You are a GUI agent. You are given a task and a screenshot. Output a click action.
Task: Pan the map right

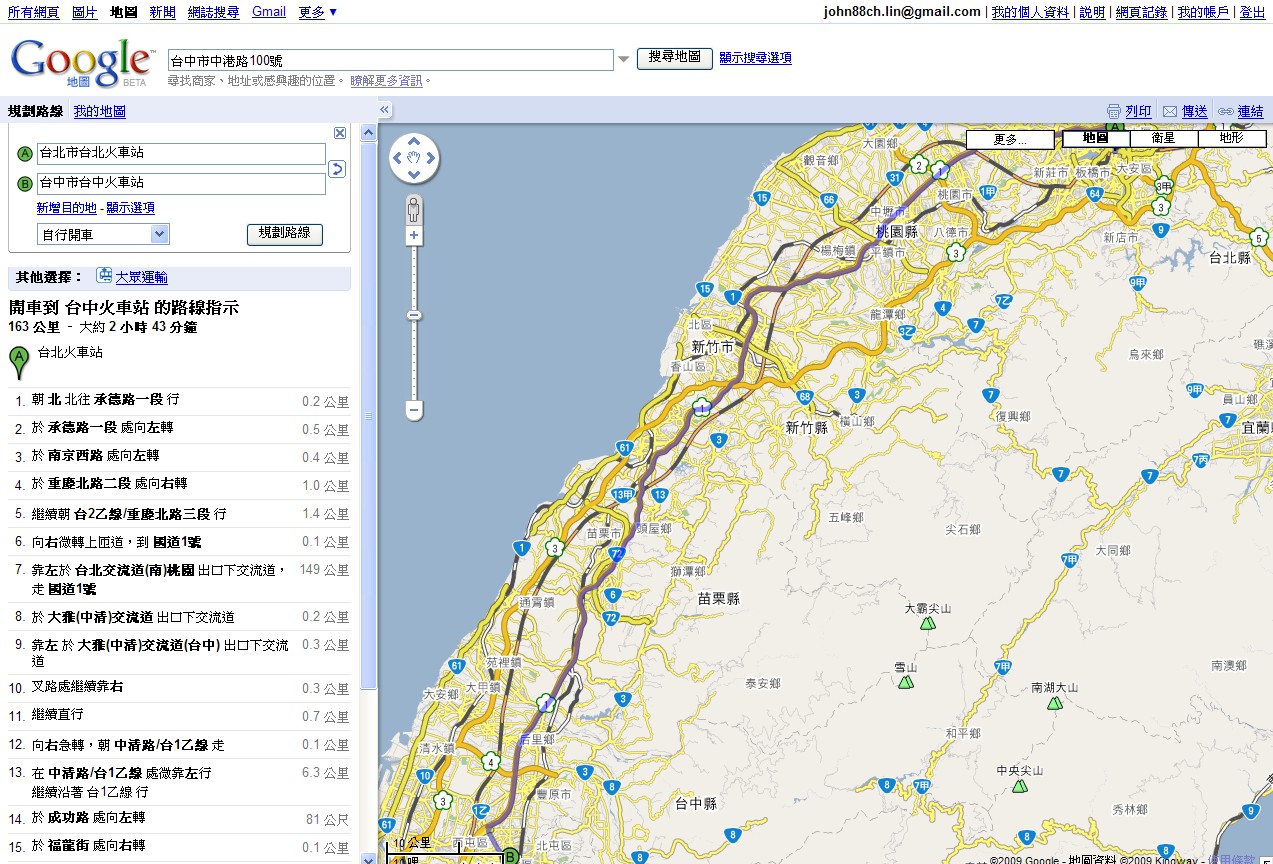coord(431,158)
